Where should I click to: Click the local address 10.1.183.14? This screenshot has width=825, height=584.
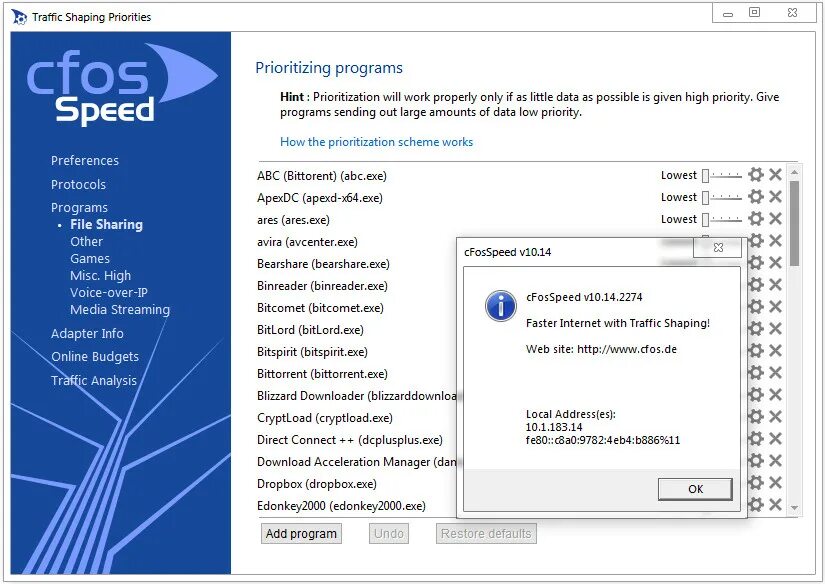(554, 427)
